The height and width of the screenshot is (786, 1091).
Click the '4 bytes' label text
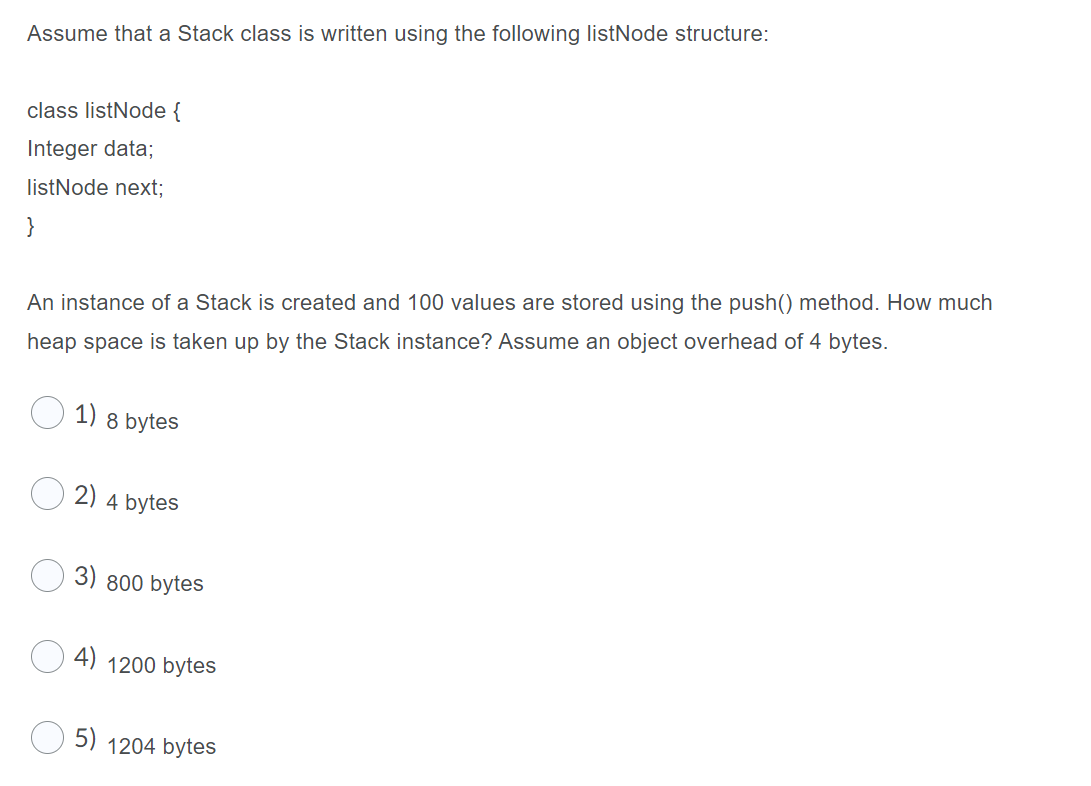coord(142,503)
